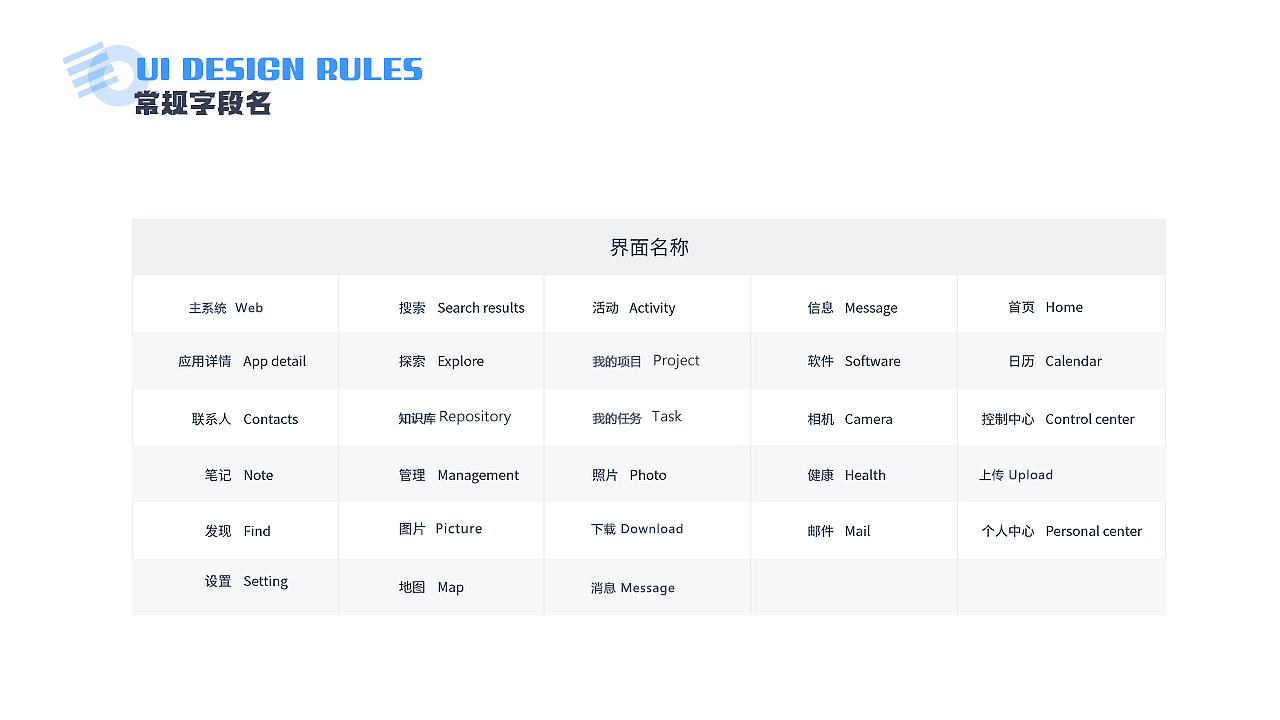Click the 活动 Activity cell
This screenshot has height=720, width=1280.
pyautogui.click(x=634, y=308)
